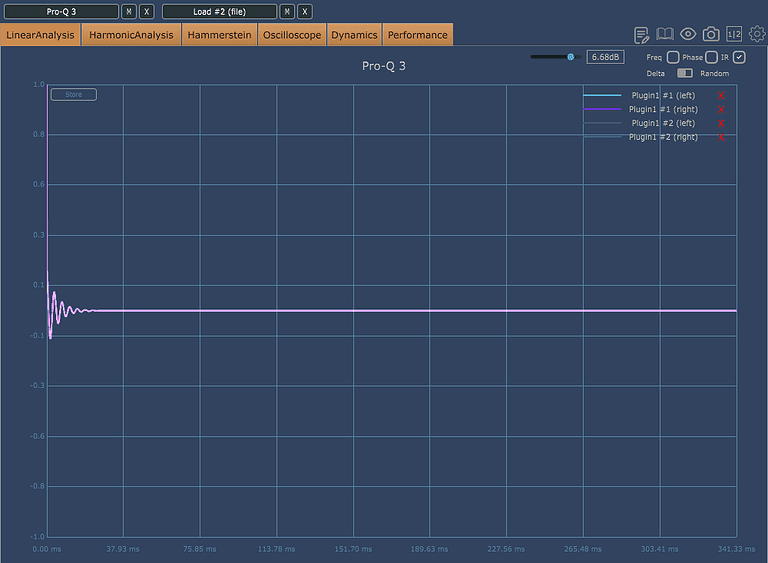Click the eye visibility icon
Viewport: 768px width, 563px height.
688,35
